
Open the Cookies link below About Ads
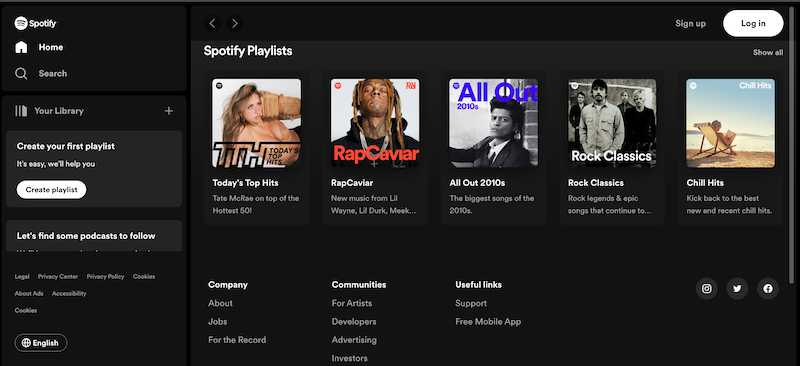pos(26,310)
